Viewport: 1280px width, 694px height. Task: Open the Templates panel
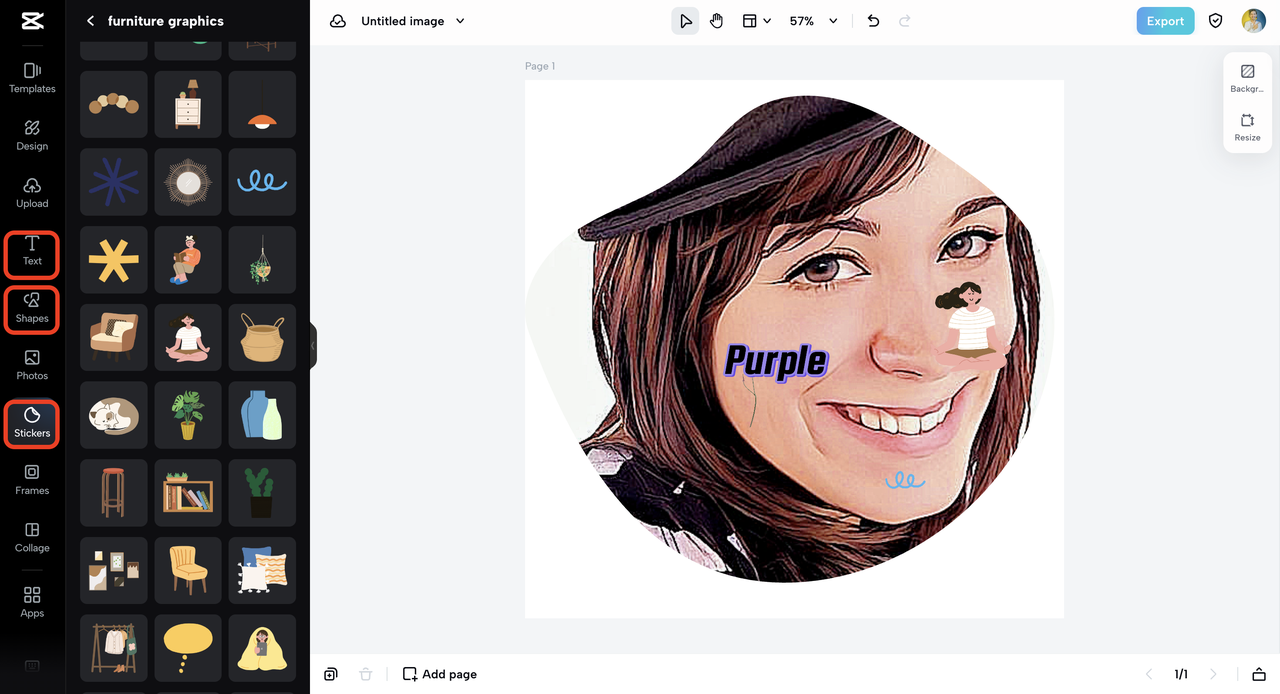coord(32,78)
